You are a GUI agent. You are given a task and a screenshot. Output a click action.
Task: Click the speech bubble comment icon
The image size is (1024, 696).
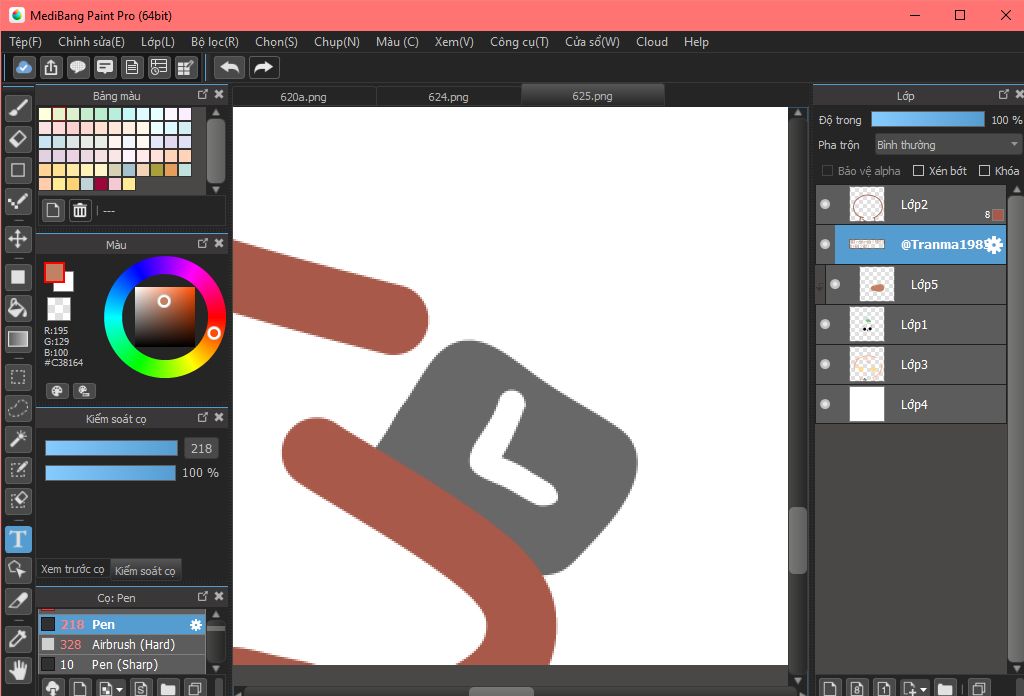(78, 67)
